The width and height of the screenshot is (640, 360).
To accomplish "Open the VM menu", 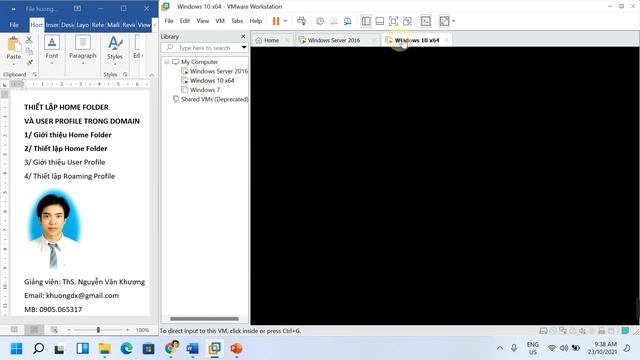I will (220, 21).
